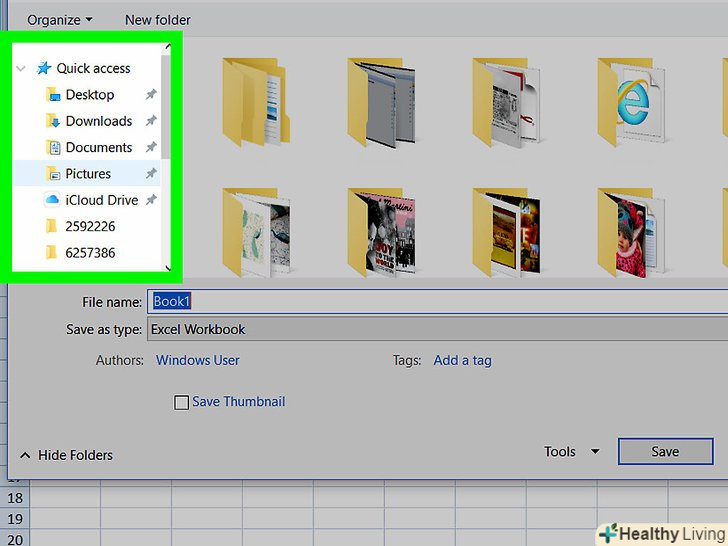
Task: Collapse the pane with Hide Folders
Action: coord(66,455)
